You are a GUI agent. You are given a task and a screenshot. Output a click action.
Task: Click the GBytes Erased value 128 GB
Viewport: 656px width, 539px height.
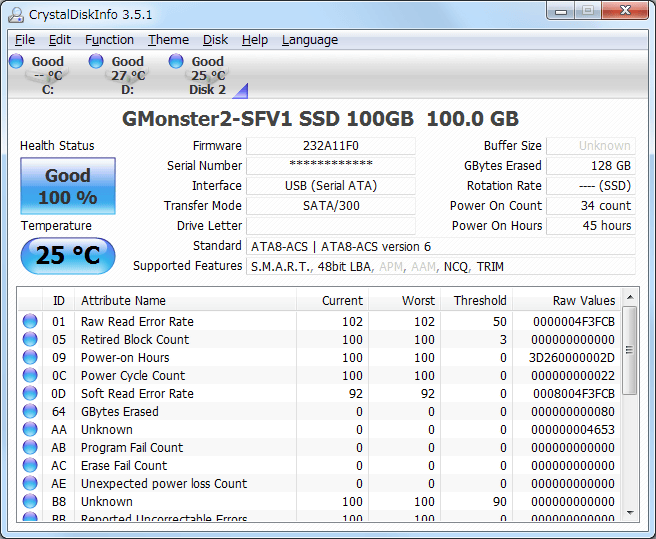click(x=591, y=166)
